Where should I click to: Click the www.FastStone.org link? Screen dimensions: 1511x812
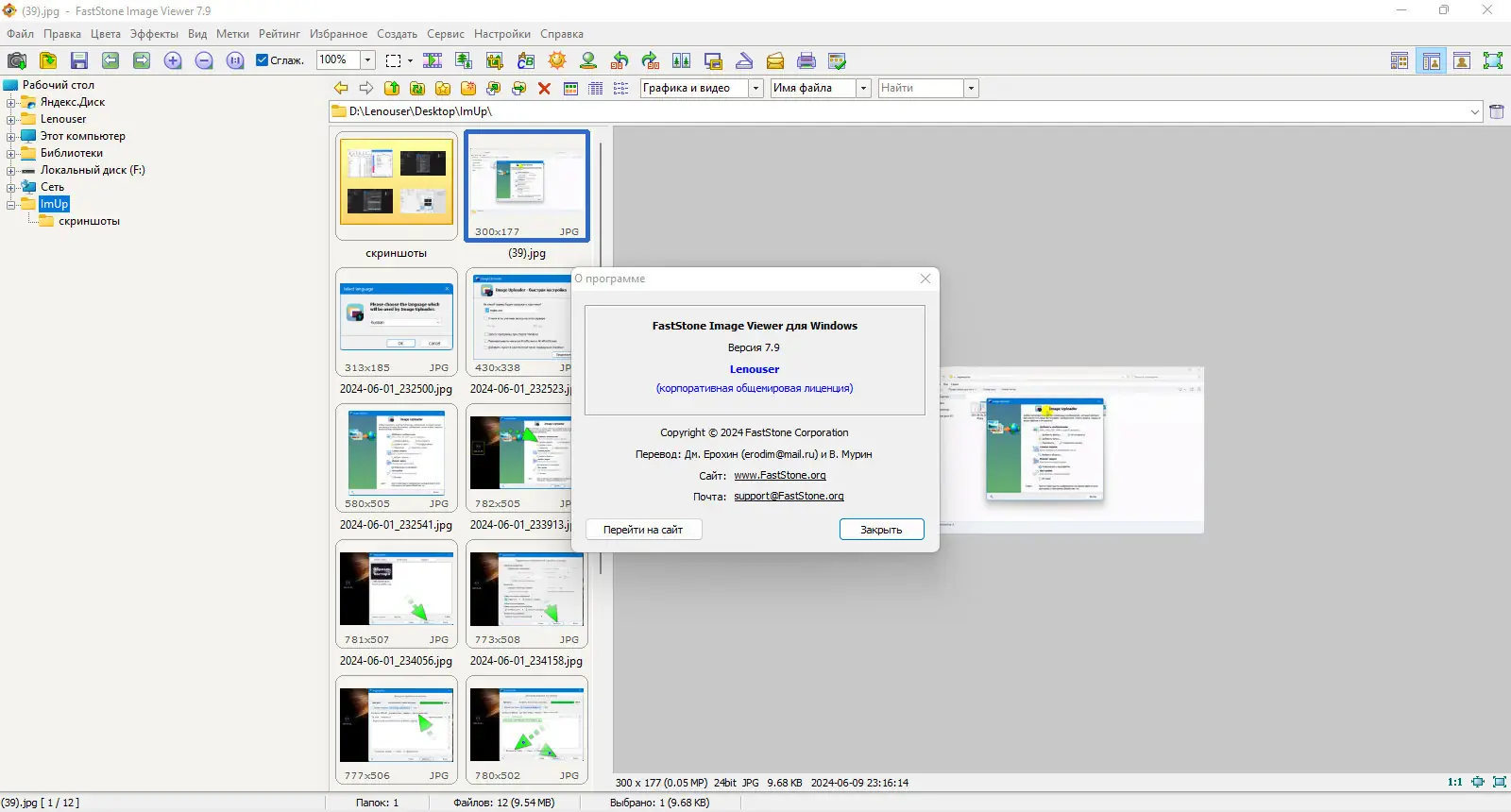(780, 476)
